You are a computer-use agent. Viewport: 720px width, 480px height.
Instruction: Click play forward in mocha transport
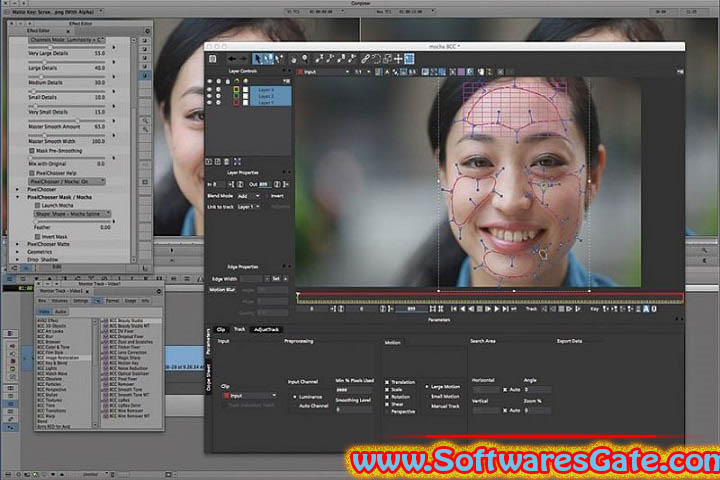[x=496, y=309]
